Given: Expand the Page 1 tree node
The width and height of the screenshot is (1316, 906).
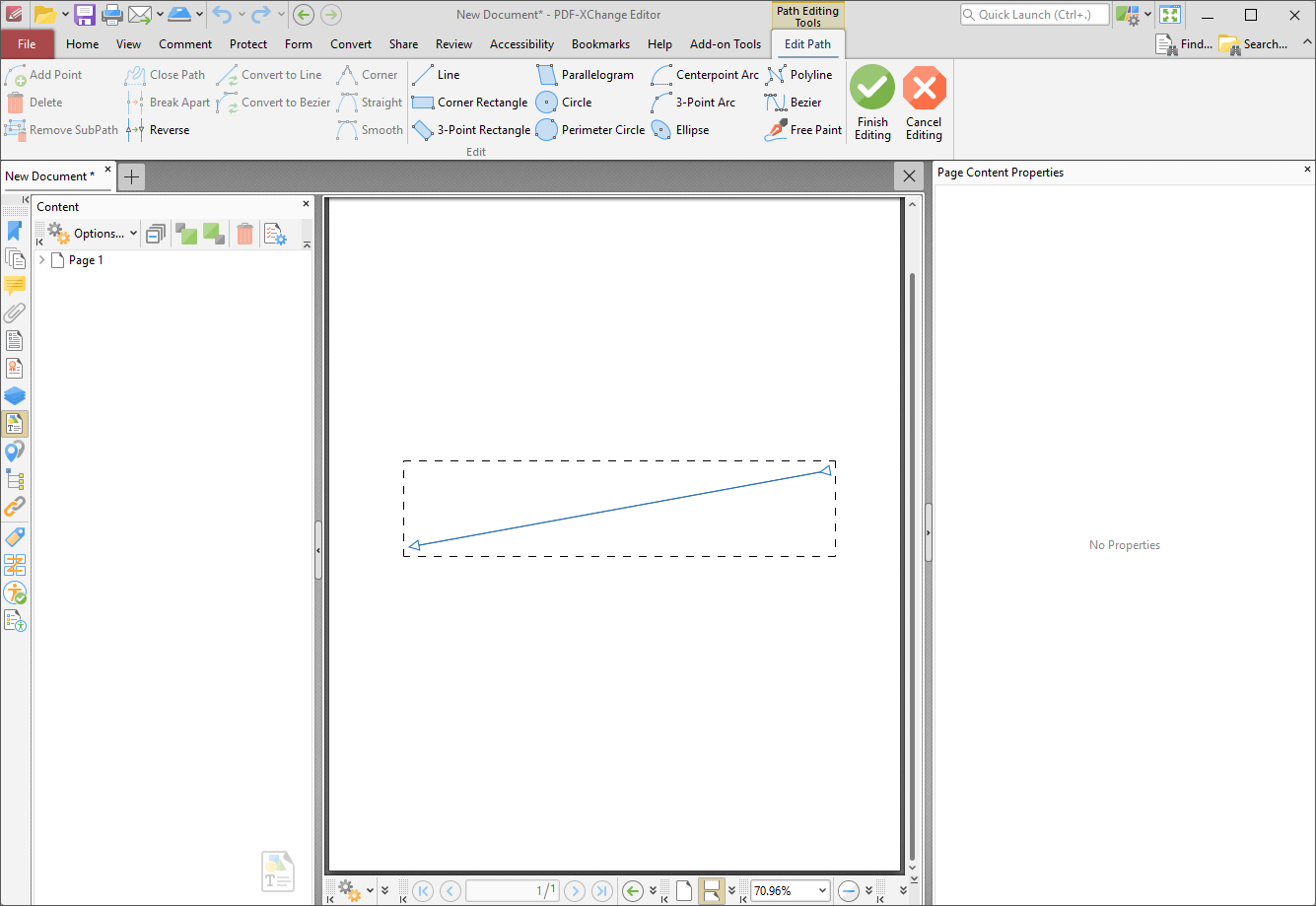Looking at the screenshot, I should pyautogui.click(x=41, y=260).
